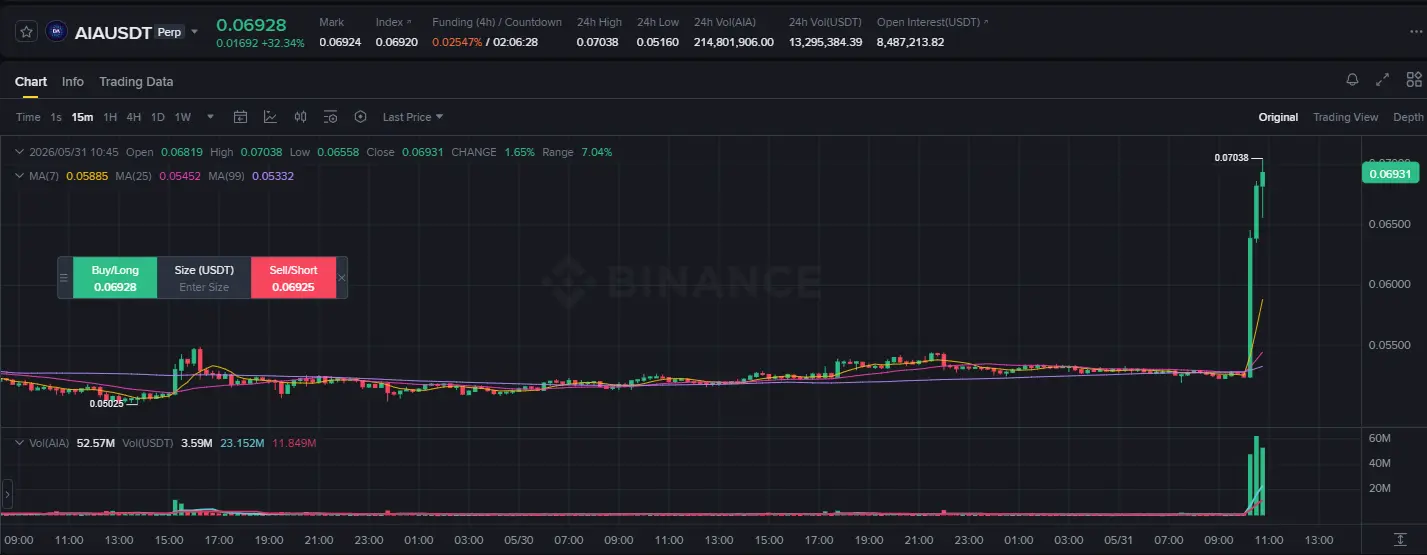Image resolution: width=1427 pixels, height=555 pixels.
Task: Grab the quick order widget handle icon
Action: point(65,278)
